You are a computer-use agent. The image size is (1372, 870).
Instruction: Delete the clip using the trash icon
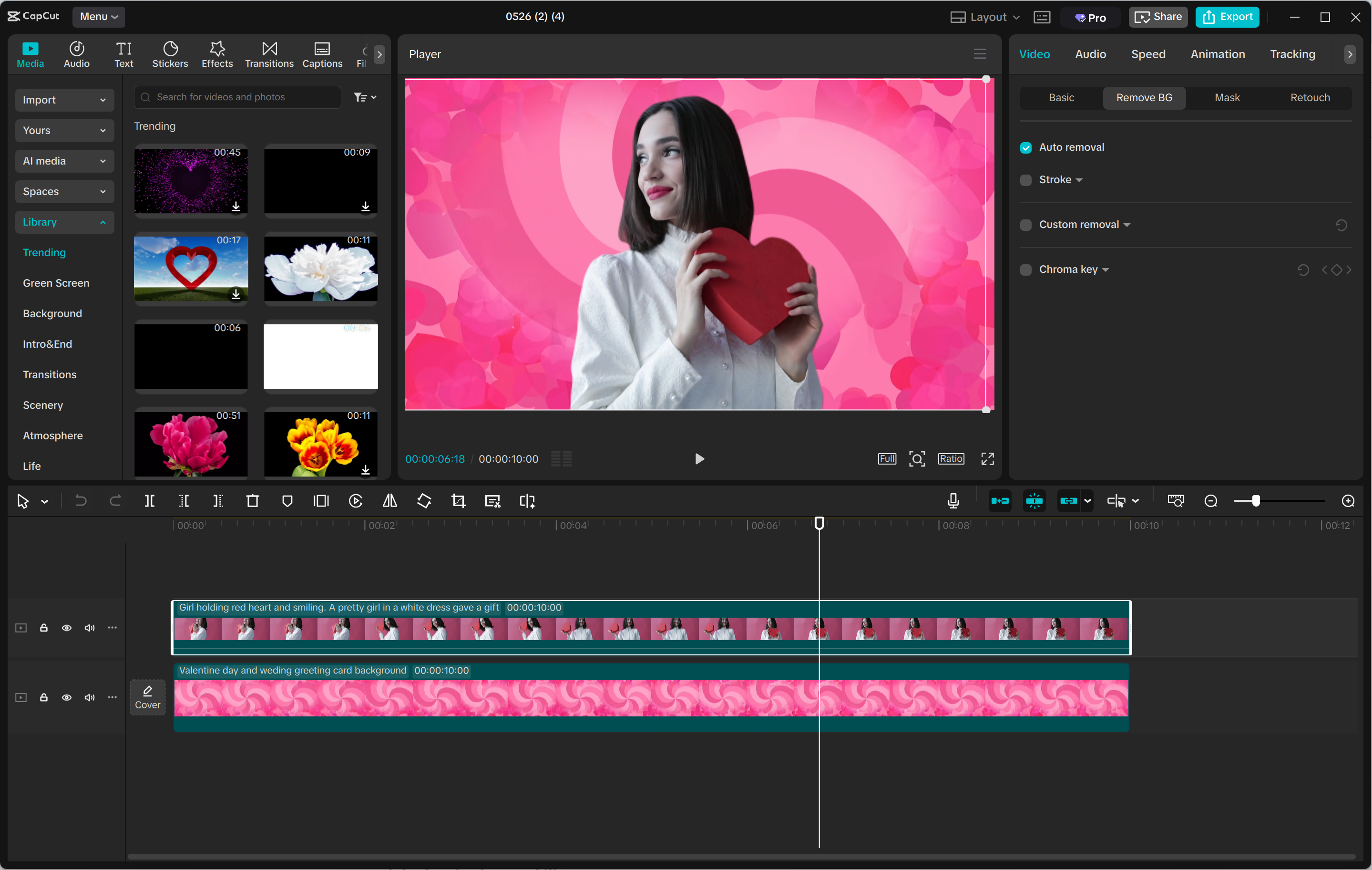[x=252, y=500]
